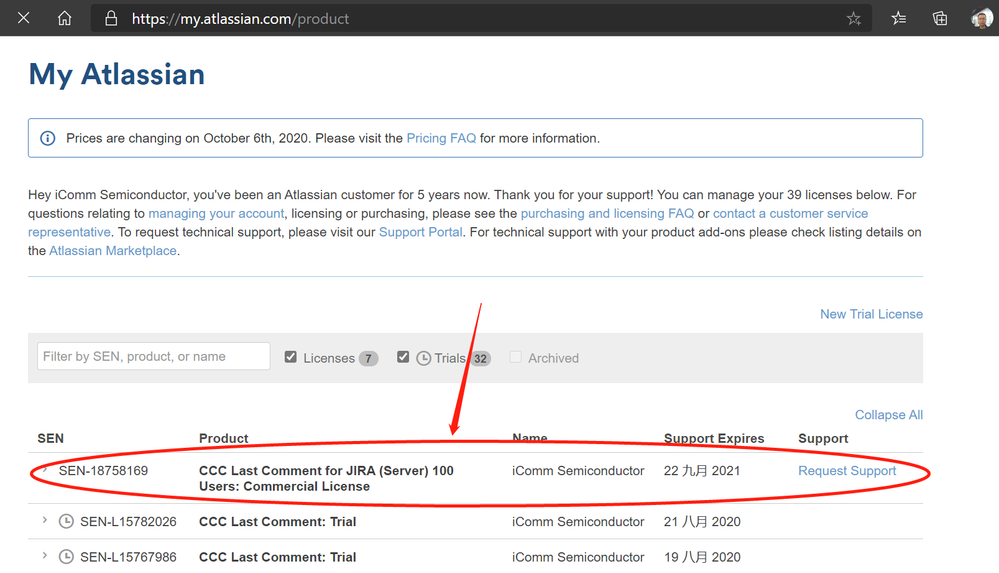999x573 pixels.
Task: Click the SEN column header
Action: point(50,439)
